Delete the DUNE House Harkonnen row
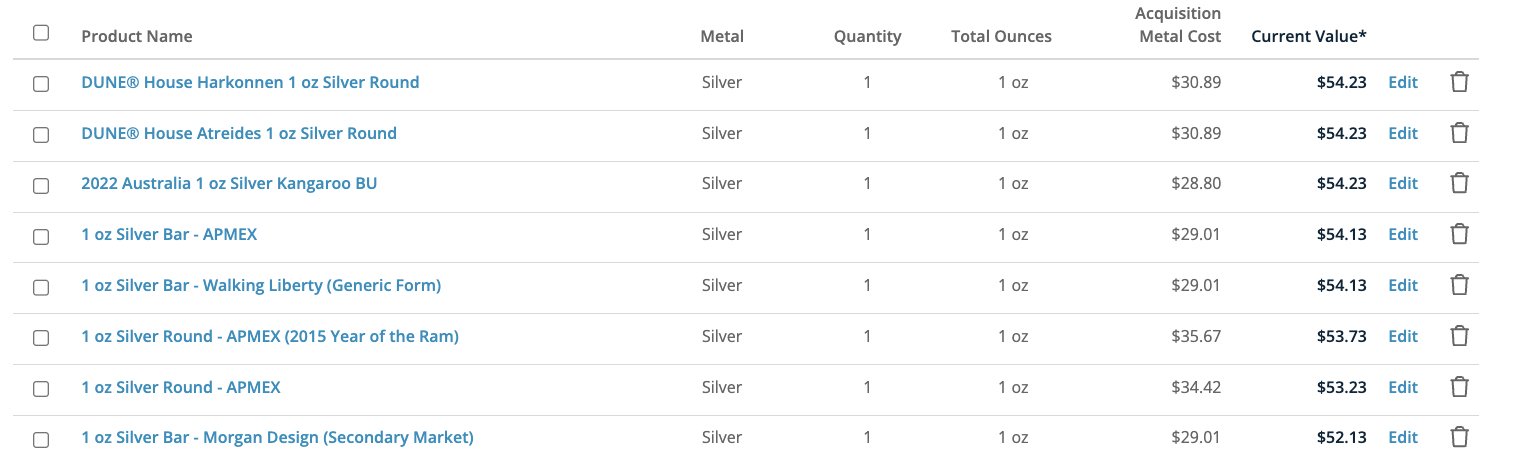This screenshot has width=1528, height=474. 1459,82
